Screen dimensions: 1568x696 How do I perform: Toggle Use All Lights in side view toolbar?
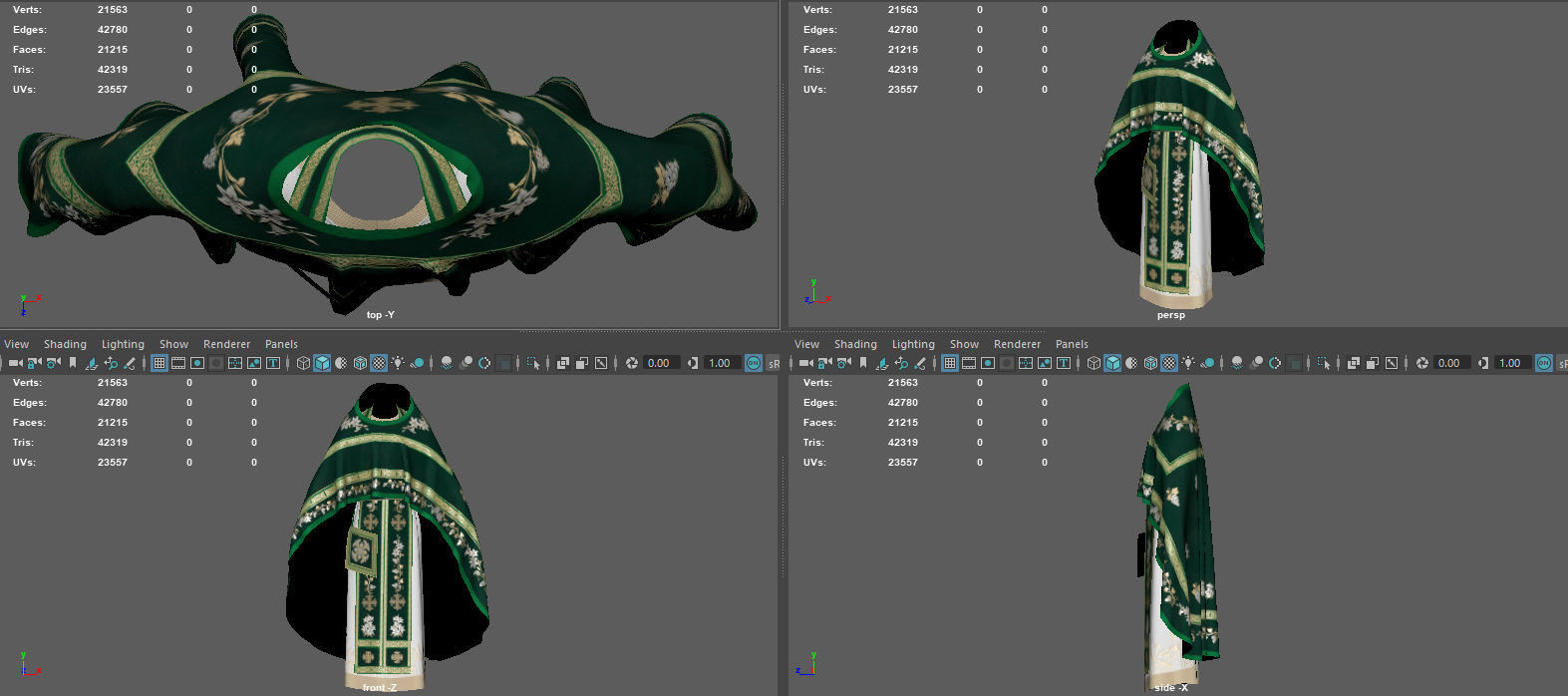click(x=1188, y=363)
